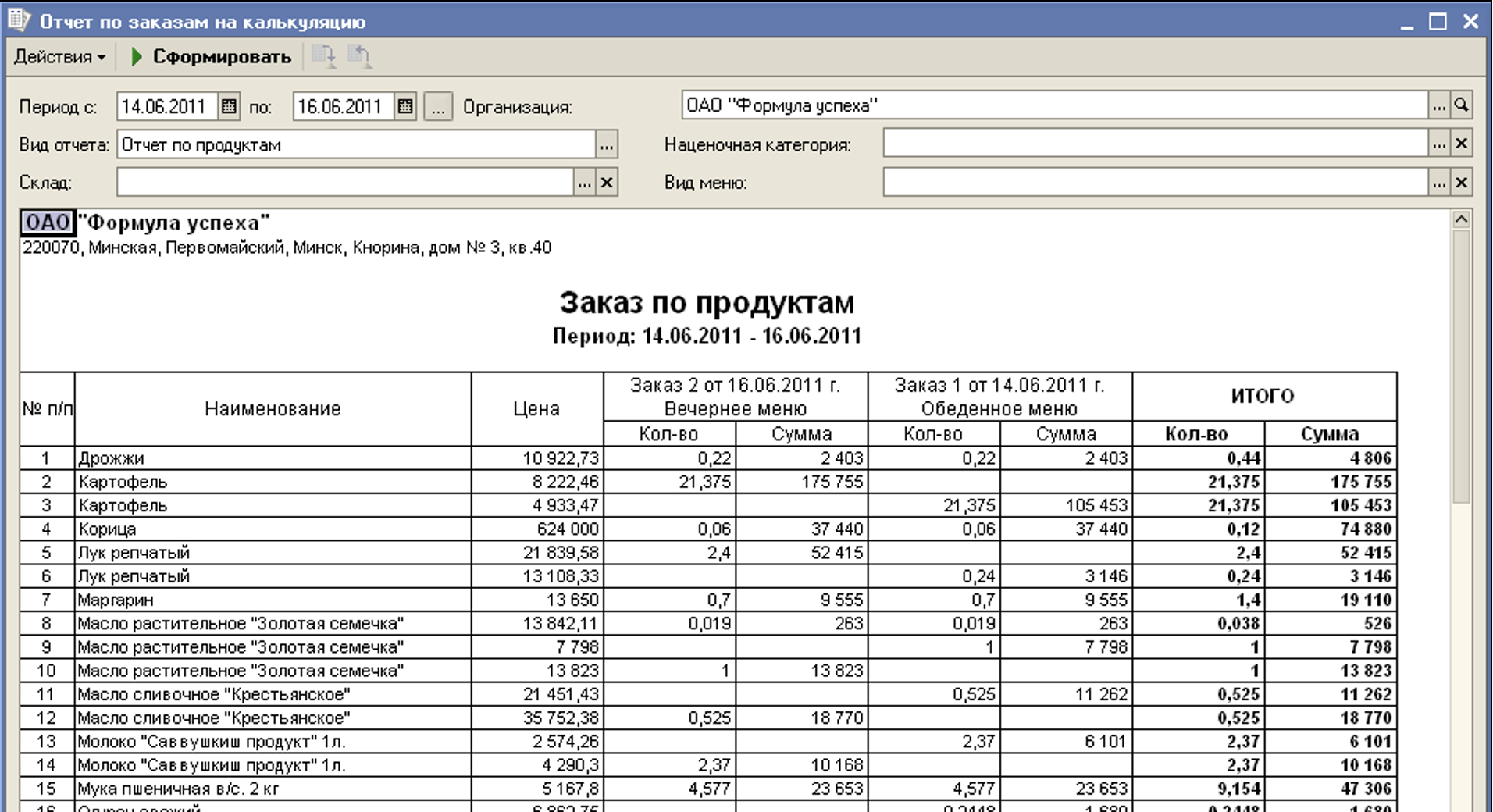The width and height of the screenshot is (1493, 812).
Task: Clear the Склад field with X
Action: [607, 183]
